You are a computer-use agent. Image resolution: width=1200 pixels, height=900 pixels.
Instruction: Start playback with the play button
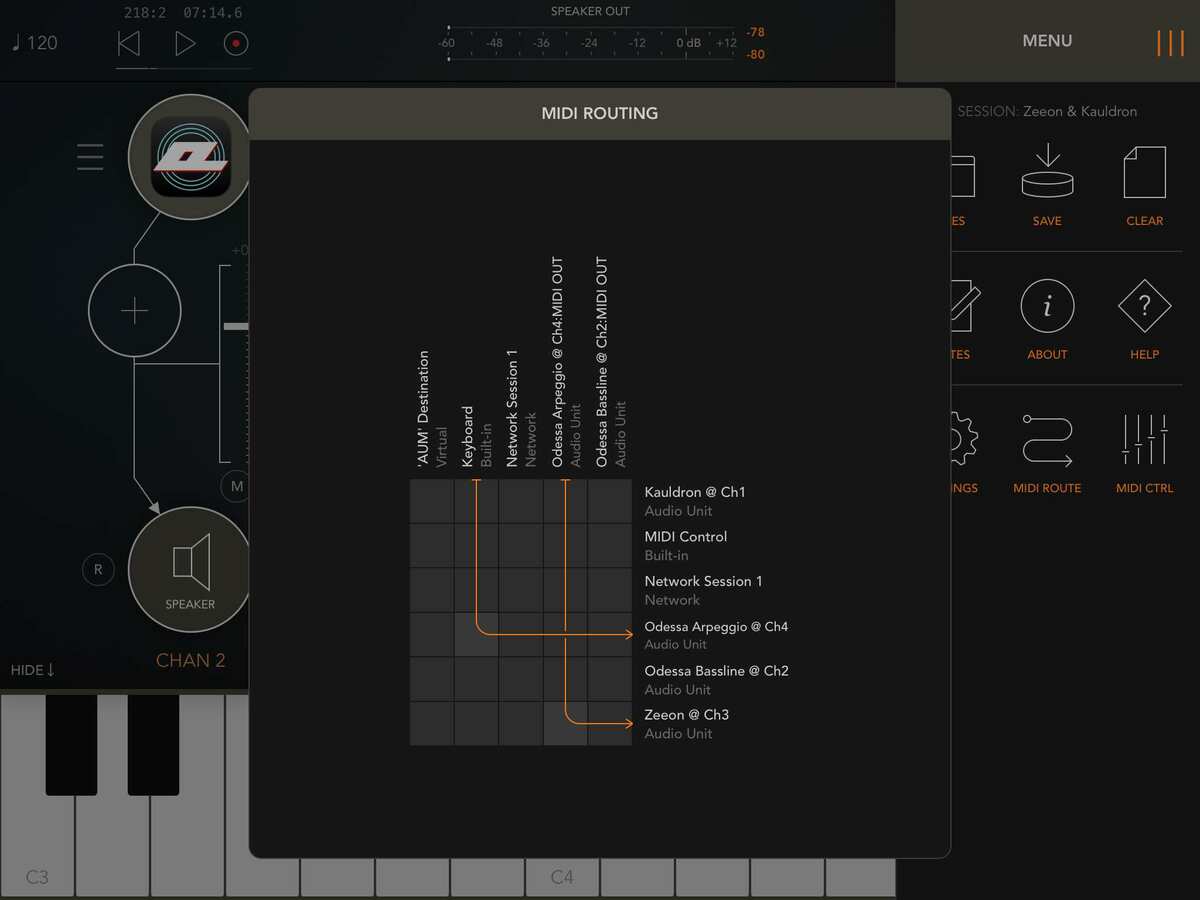[184, 43]
